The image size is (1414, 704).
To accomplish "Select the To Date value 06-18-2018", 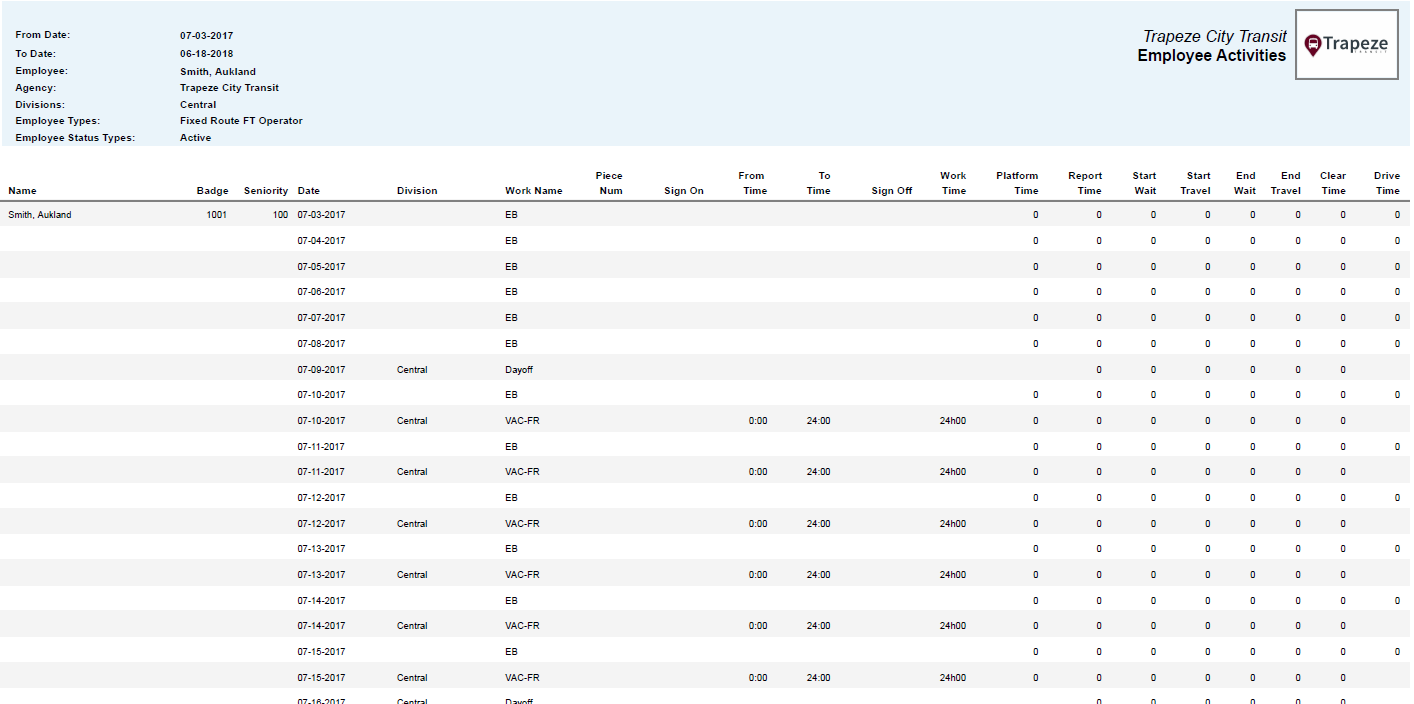I will point(205,52).
